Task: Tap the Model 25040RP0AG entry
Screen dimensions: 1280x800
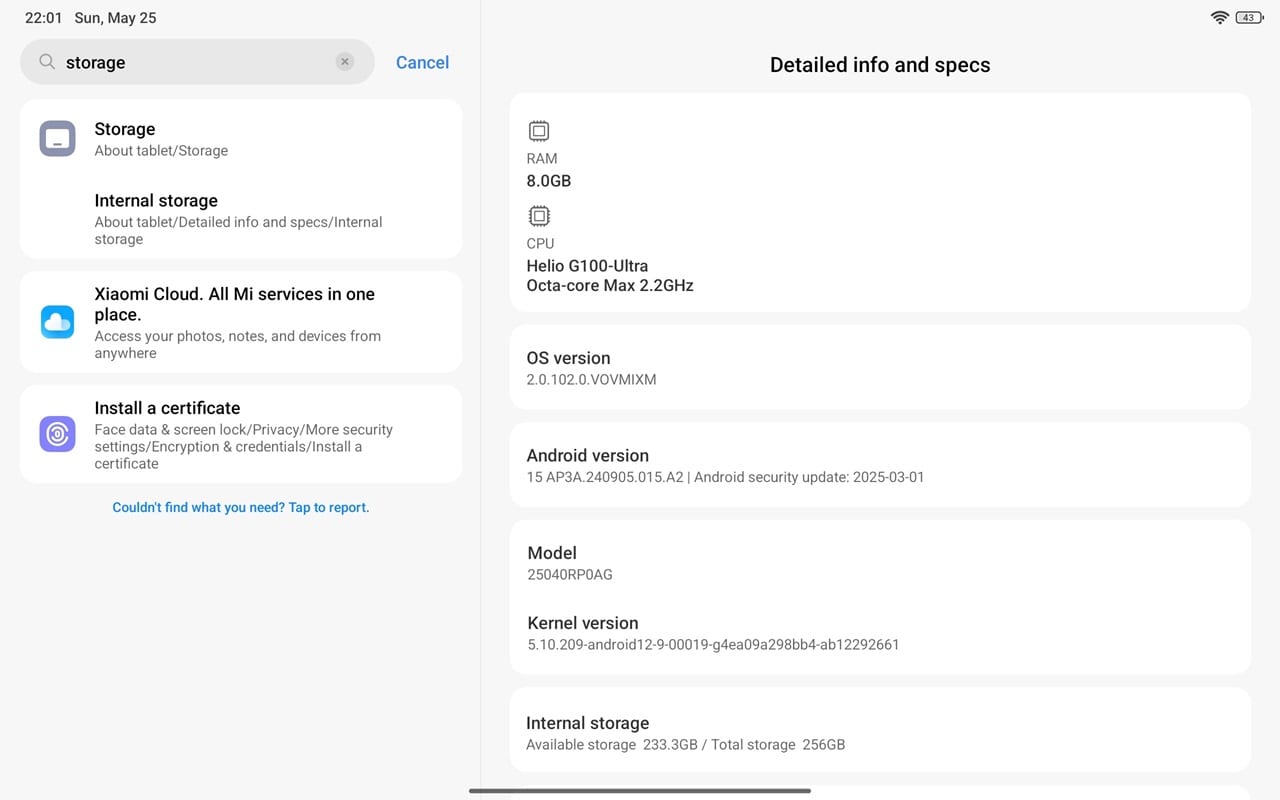Action: pyautogui.click(x=880, y=563)
